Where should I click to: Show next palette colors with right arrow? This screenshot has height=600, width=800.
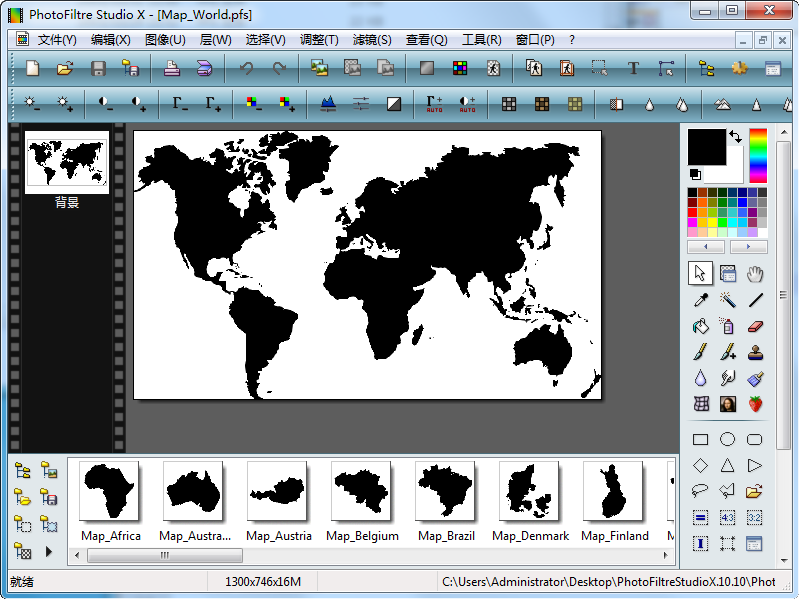[748, 246]
